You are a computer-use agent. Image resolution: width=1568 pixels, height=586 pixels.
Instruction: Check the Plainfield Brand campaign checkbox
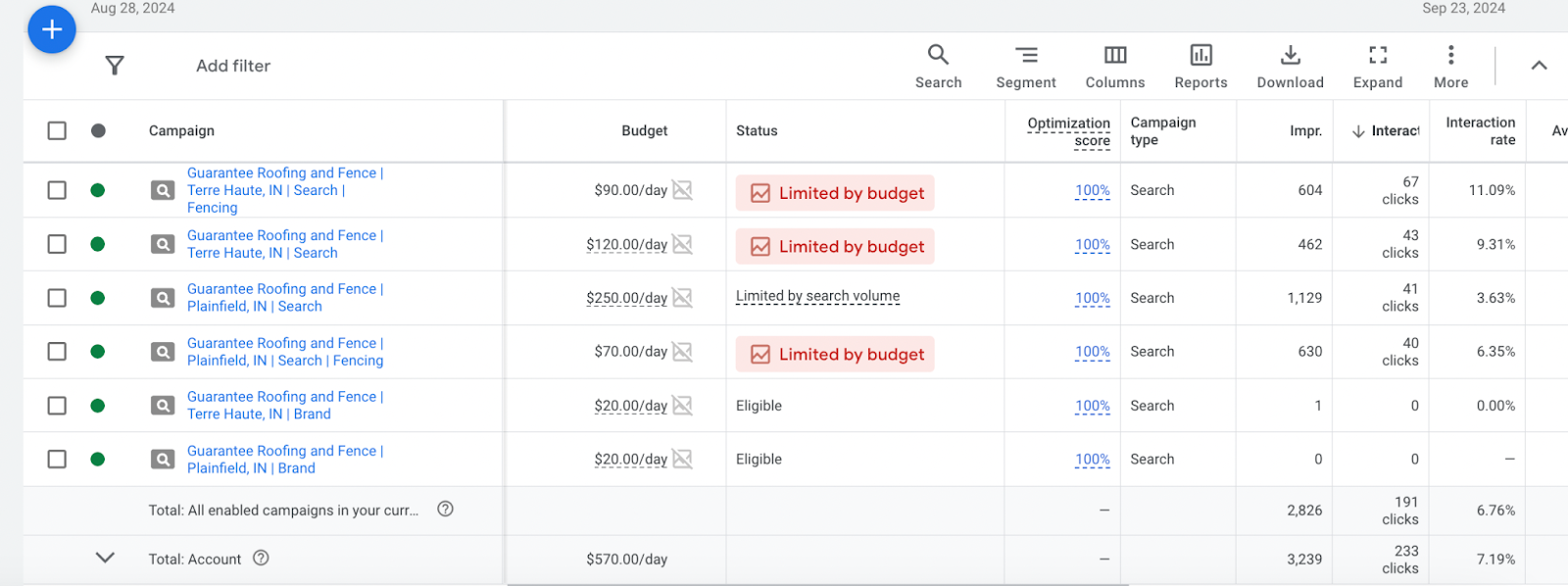[x=57, y=459]
